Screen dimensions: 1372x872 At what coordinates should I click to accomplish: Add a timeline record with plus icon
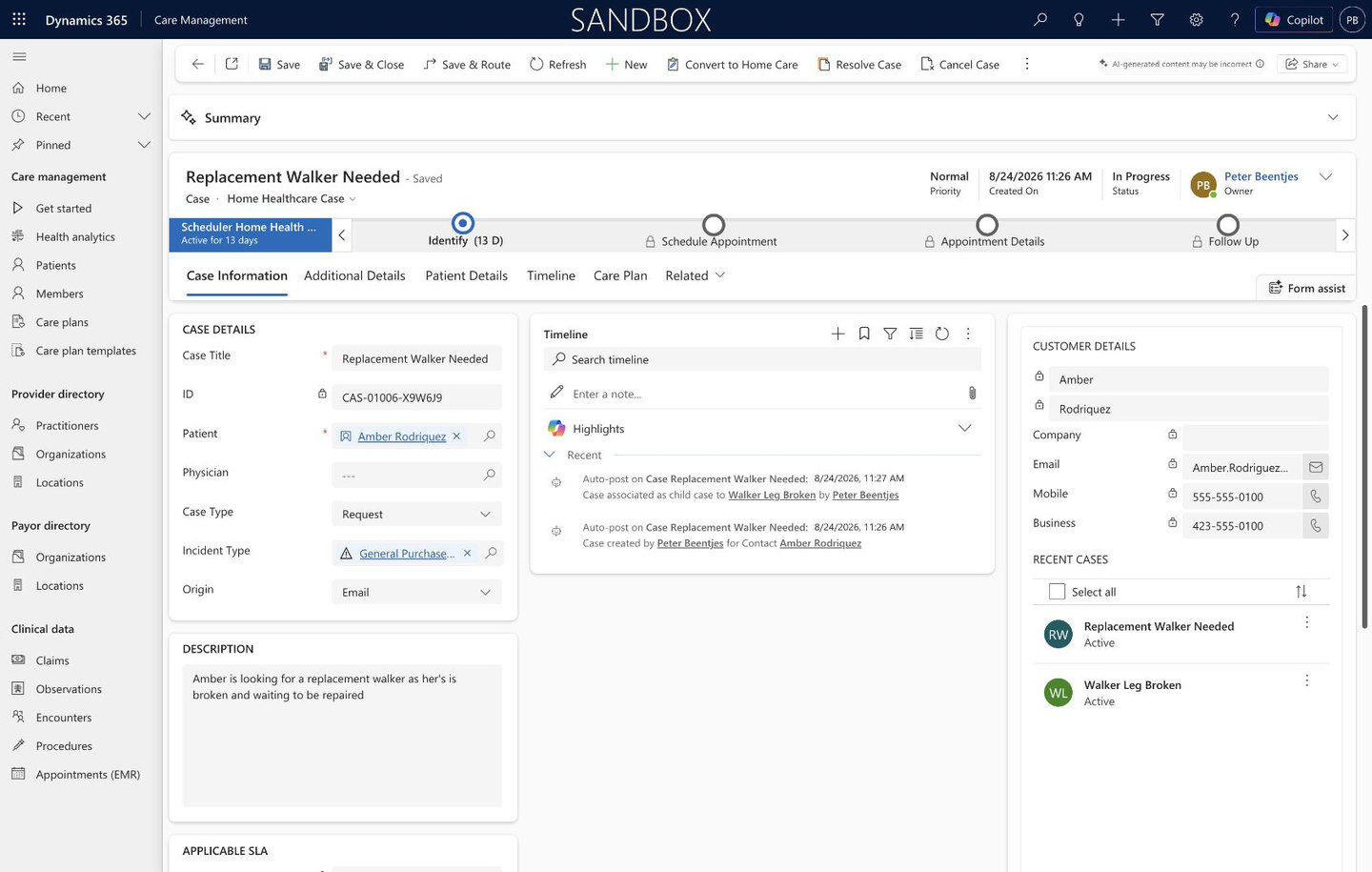[837, 334]
